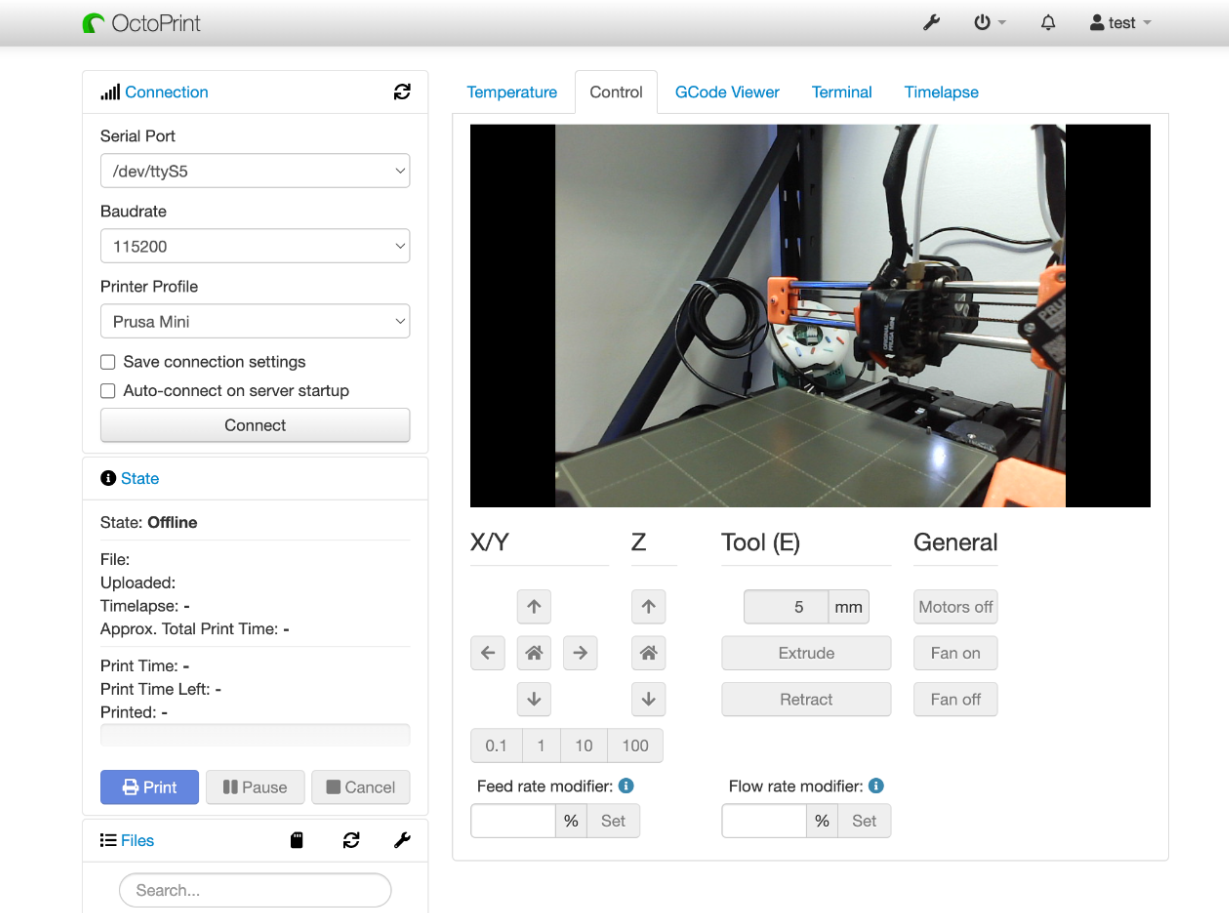Select 1 jog step size
The width and height of the screenshot is (1229, 913).
tap(541, 745)
